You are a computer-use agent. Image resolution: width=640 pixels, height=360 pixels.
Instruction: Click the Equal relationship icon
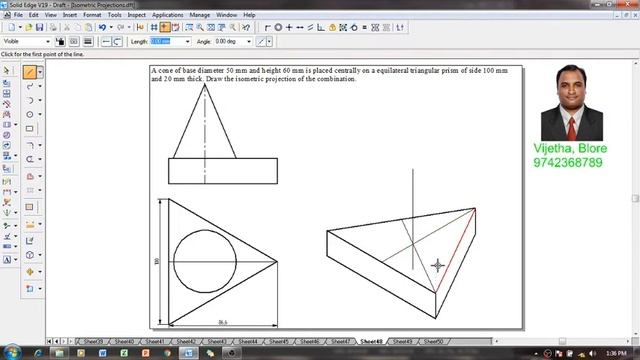(364, 27)
